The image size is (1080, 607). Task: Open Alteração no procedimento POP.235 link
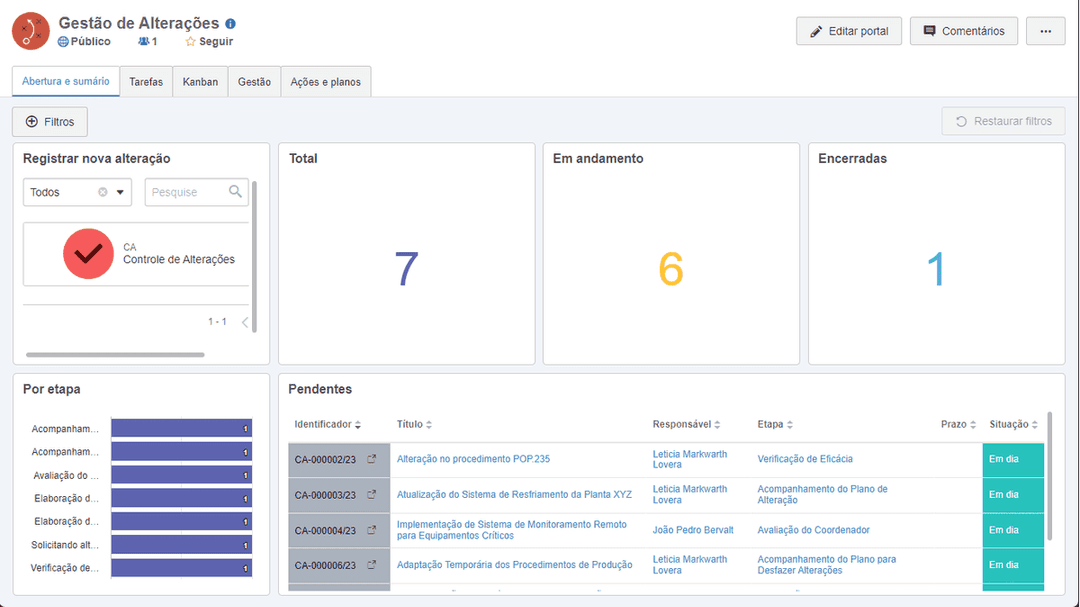pyautogui.click(x=473, y=459)
